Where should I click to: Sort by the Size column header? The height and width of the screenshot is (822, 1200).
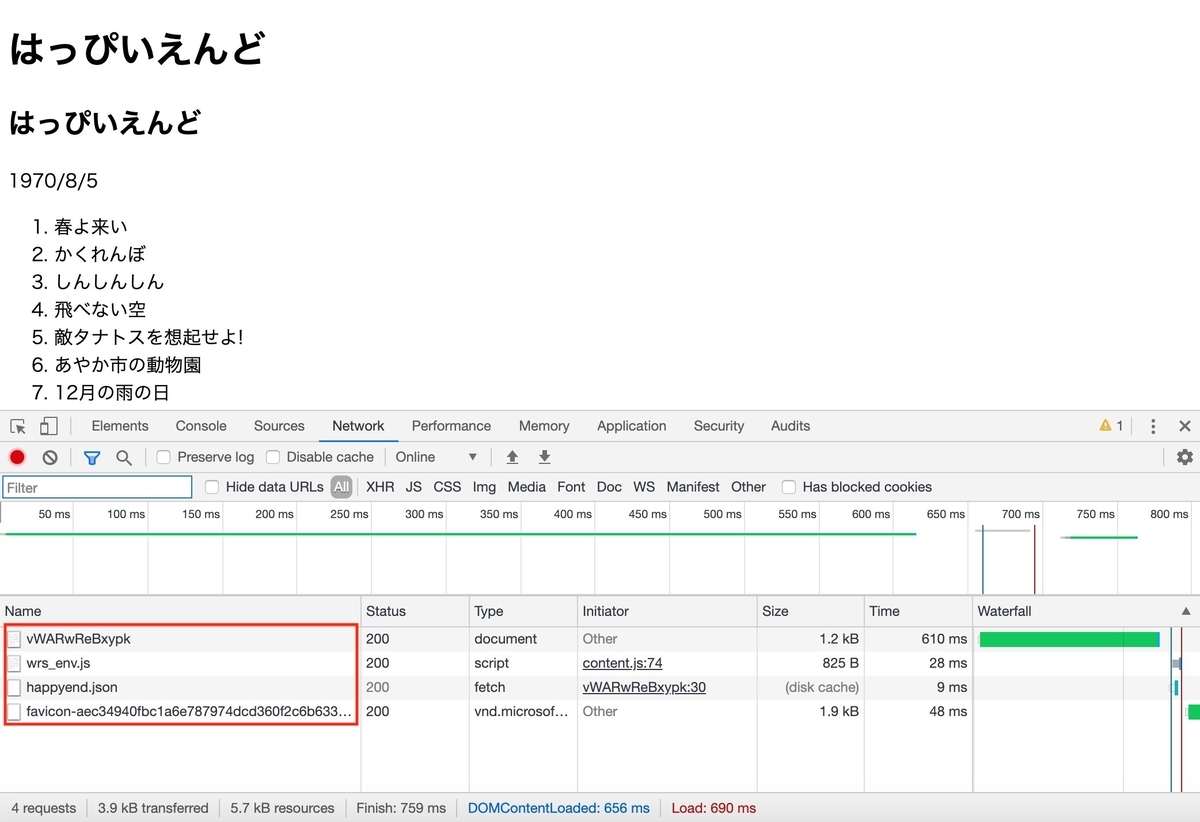(810, 611)
